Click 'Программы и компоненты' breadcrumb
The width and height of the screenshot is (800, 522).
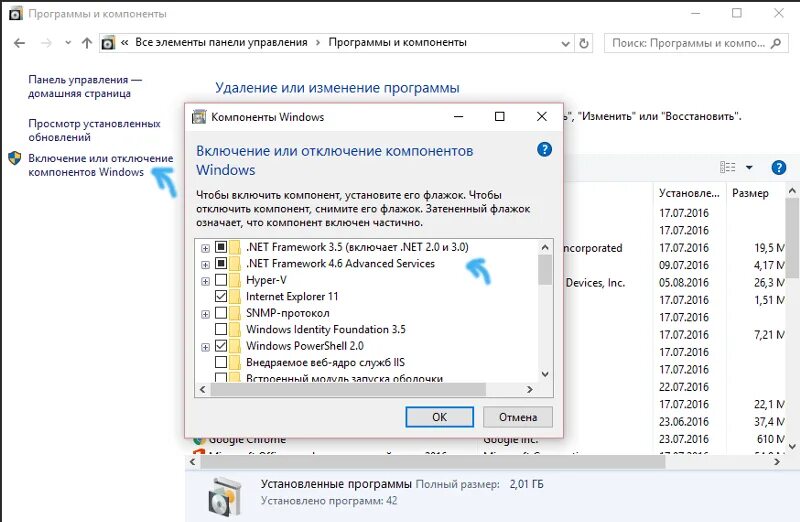397,42
